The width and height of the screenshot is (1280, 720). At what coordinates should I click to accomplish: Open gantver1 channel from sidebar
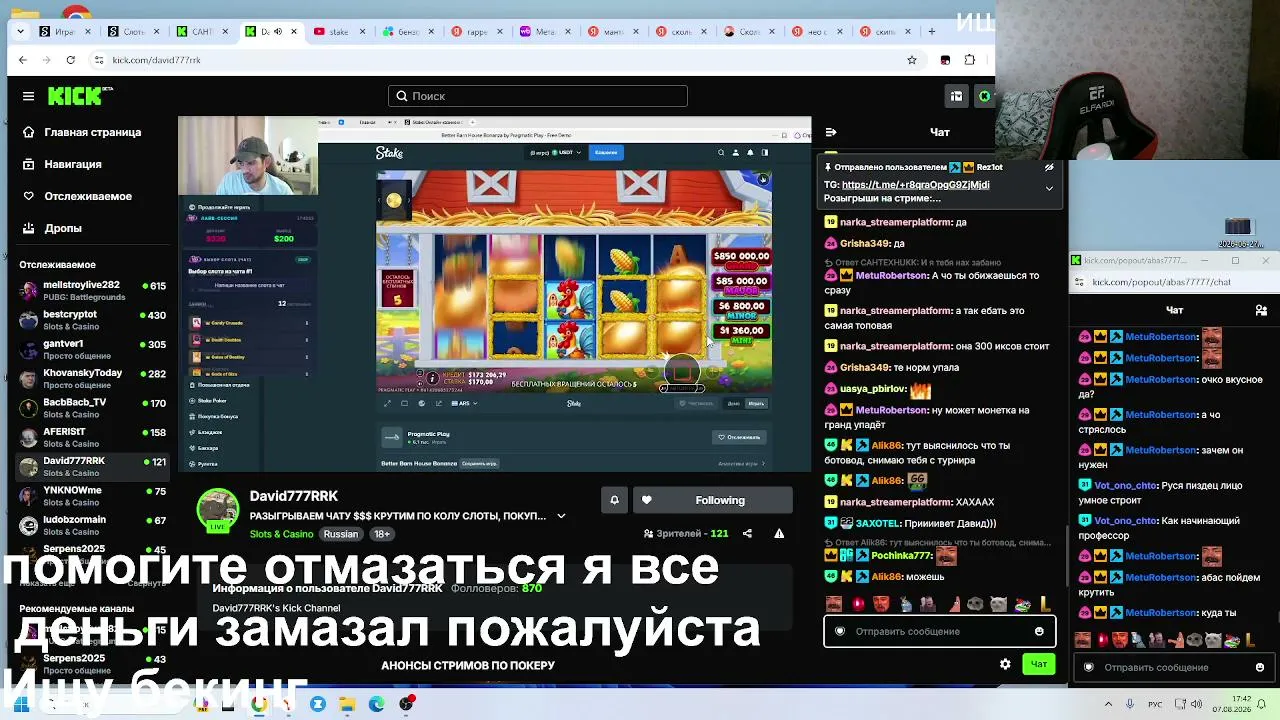[x=92, y=349]
